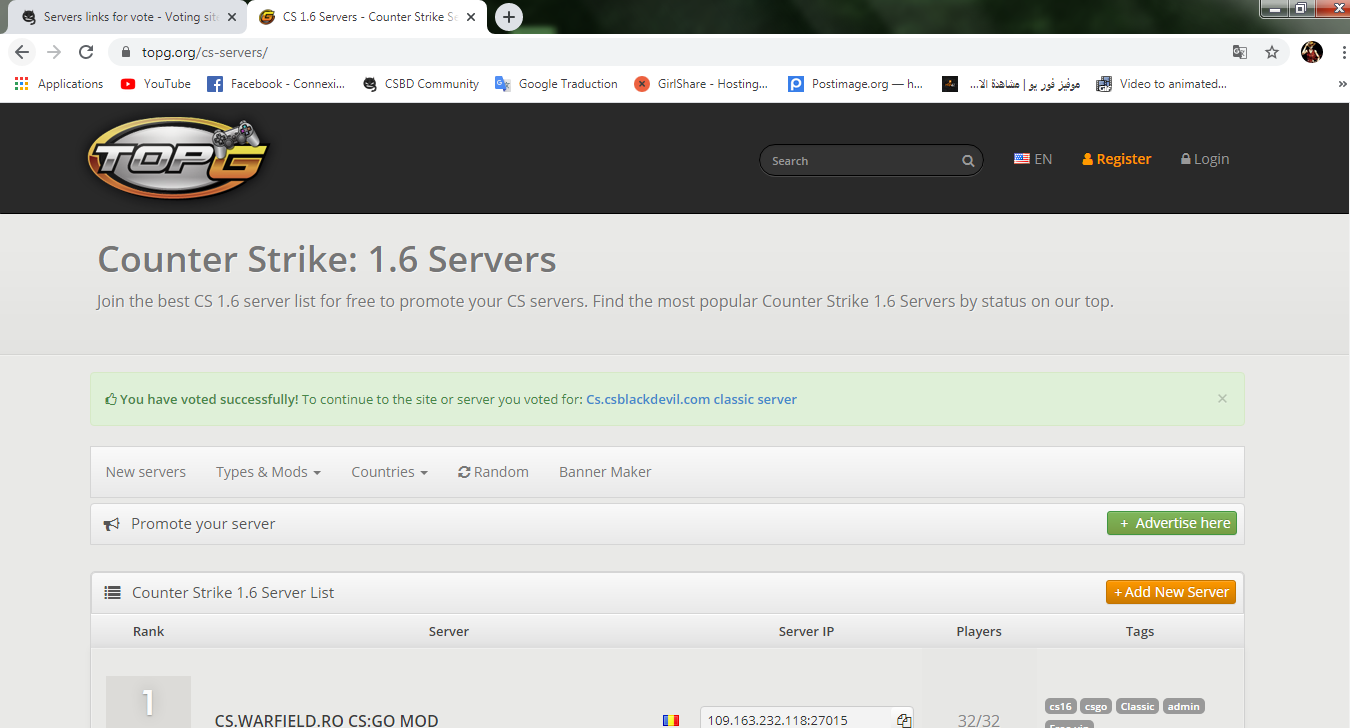The image size is (1350, 728).
Task: Click the Server IP column header
Action: tap(806, 631)
